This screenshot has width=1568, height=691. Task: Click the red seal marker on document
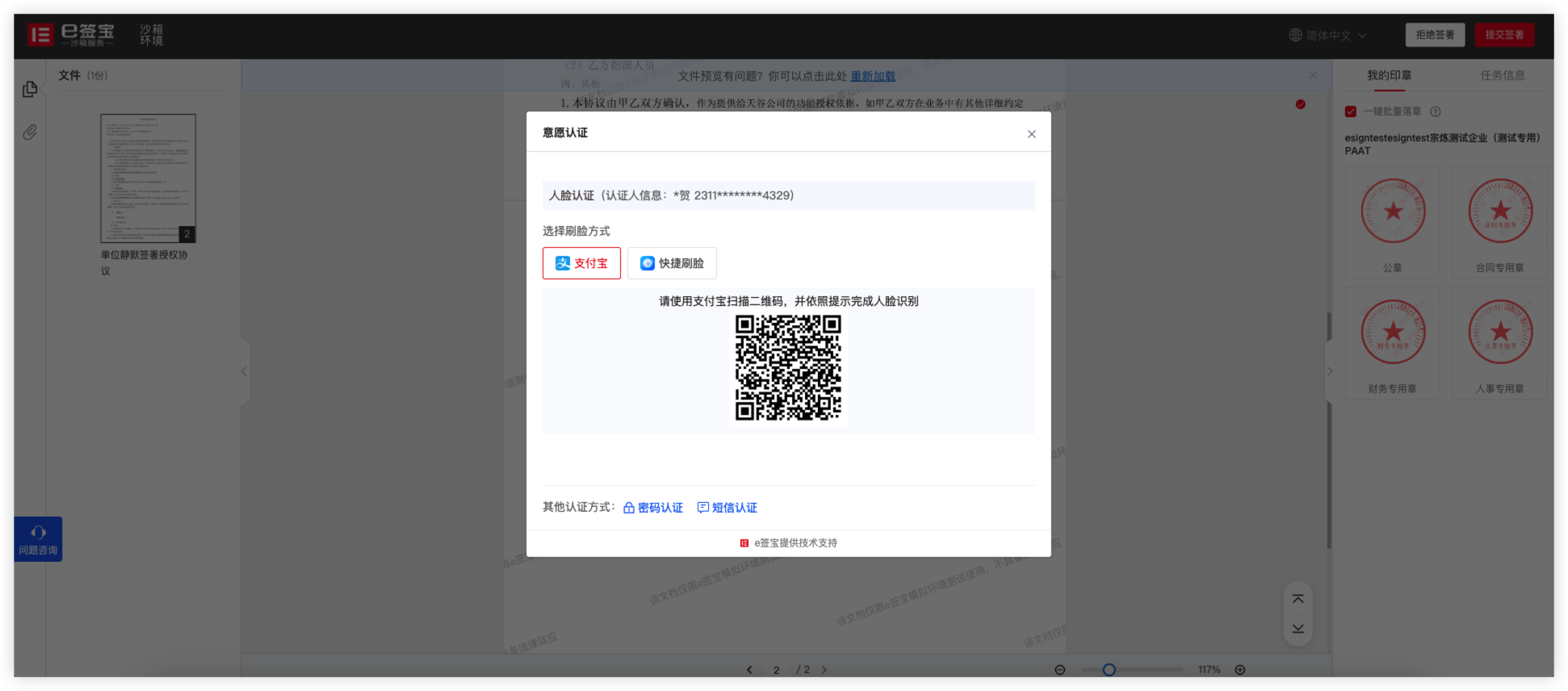1300,104
